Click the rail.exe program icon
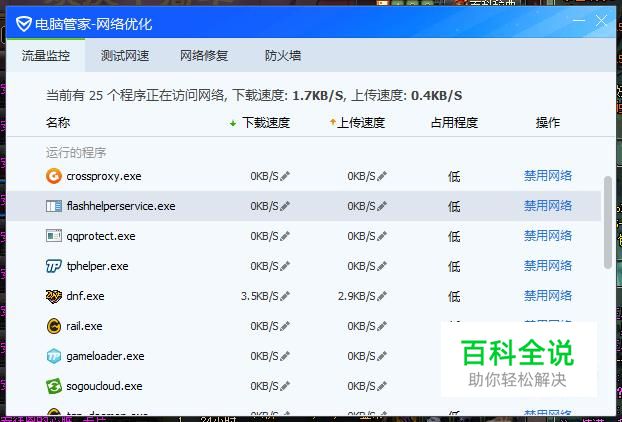This screenshot has height=422, width=622. click(x=54, y=326)
